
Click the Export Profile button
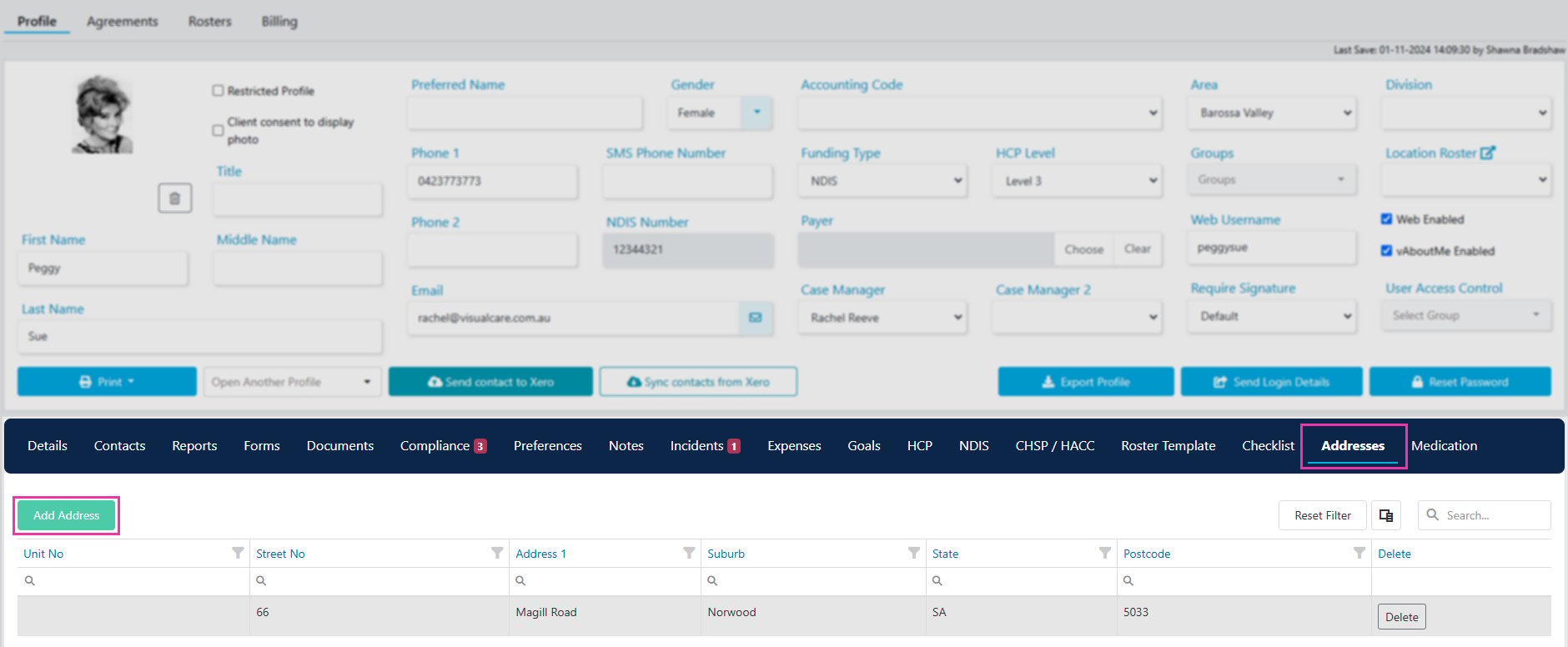click(x=1086, y=382)
